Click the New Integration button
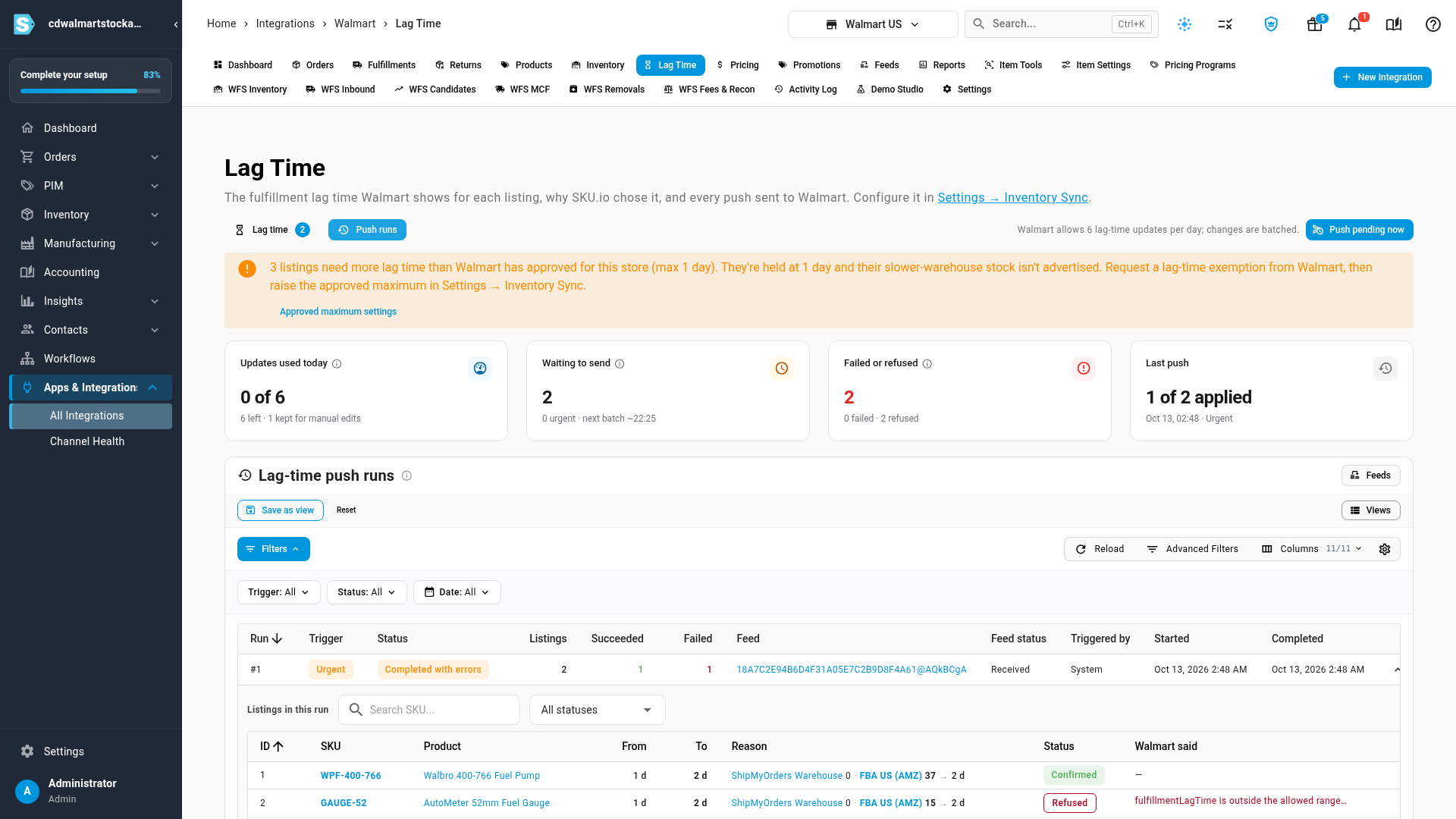Image resolution: width=1456 pixels, height=819 pixels. [1382, 77]
